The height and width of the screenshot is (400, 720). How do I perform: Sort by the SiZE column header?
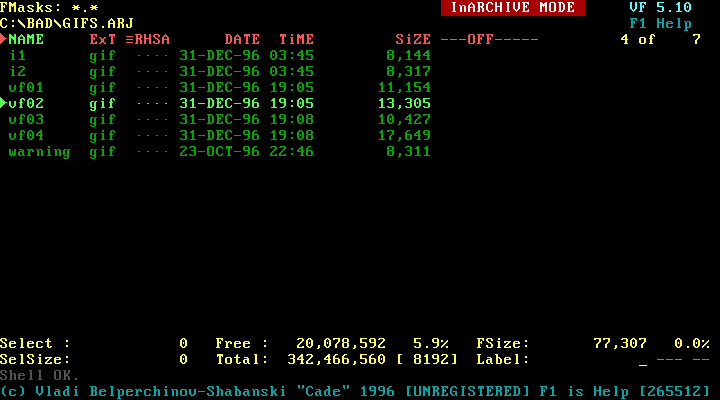412,39
